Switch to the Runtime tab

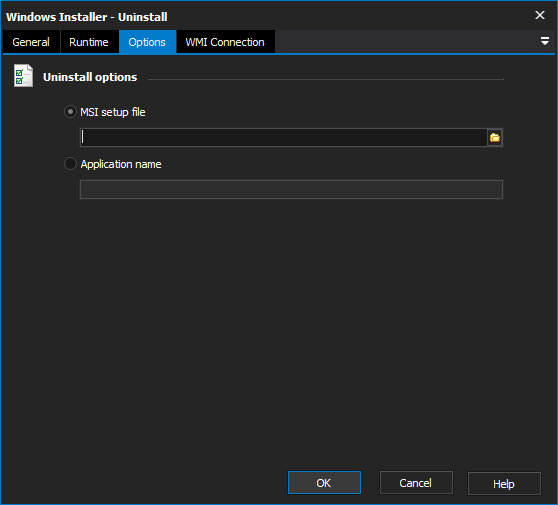[x=89, y=42]
